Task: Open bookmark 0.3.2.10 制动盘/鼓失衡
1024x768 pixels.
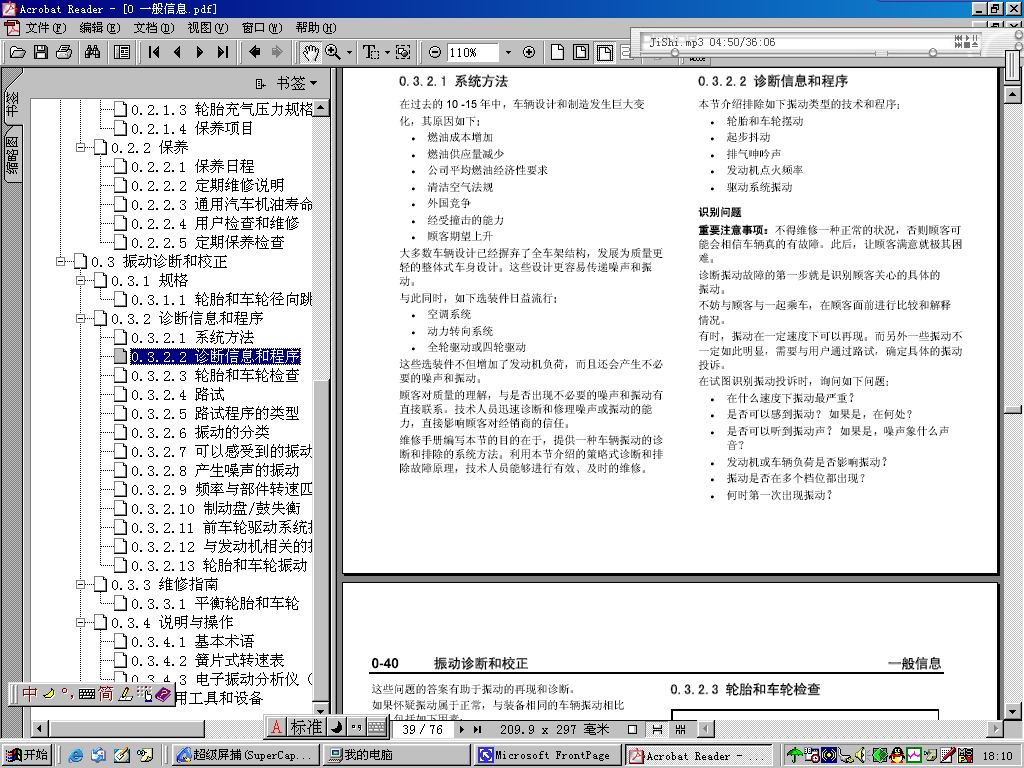Action: [x=216, y=509]
